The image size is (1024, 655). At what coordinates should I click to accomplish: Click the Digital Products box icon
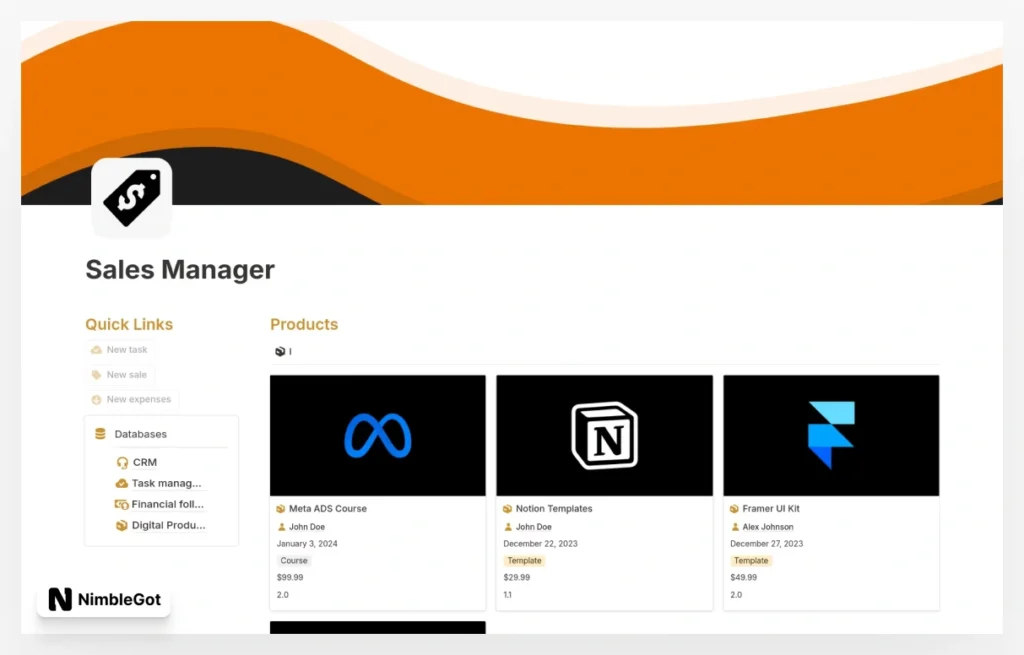(x=122, y=525)
